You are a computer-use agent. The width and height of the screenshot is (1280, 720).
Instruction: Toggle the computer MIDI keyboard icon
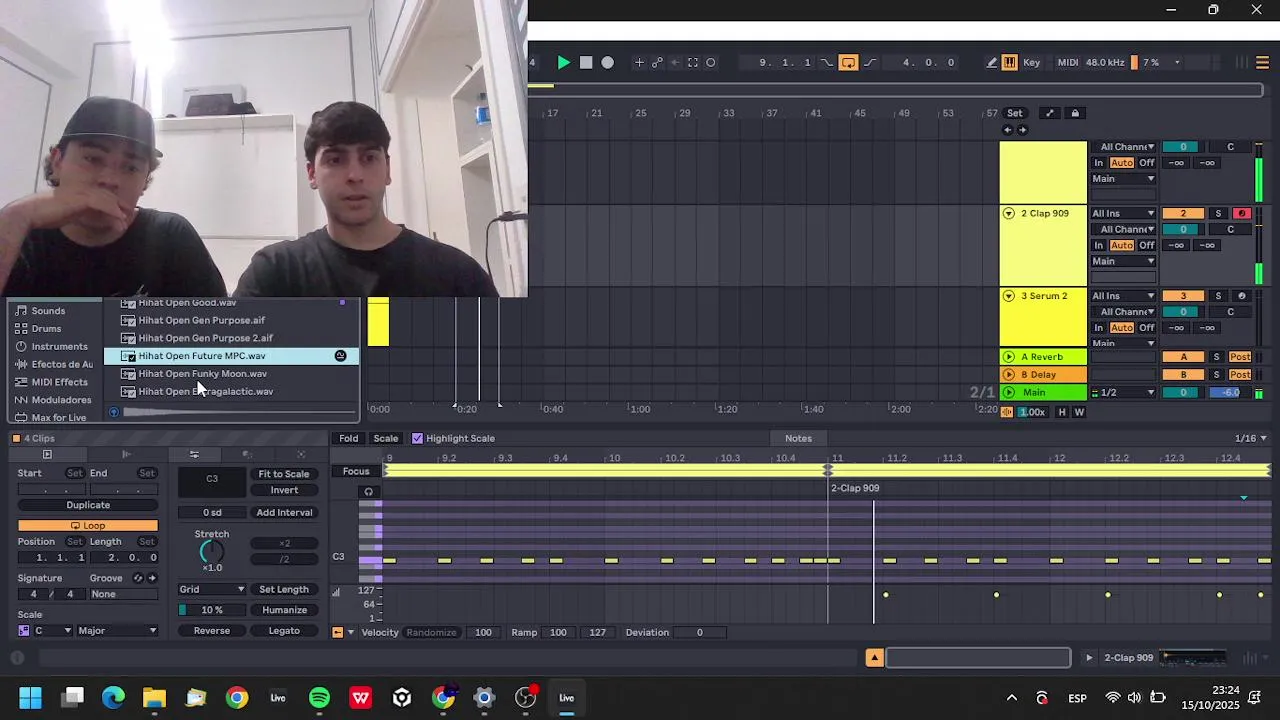tap(1010, 62)
